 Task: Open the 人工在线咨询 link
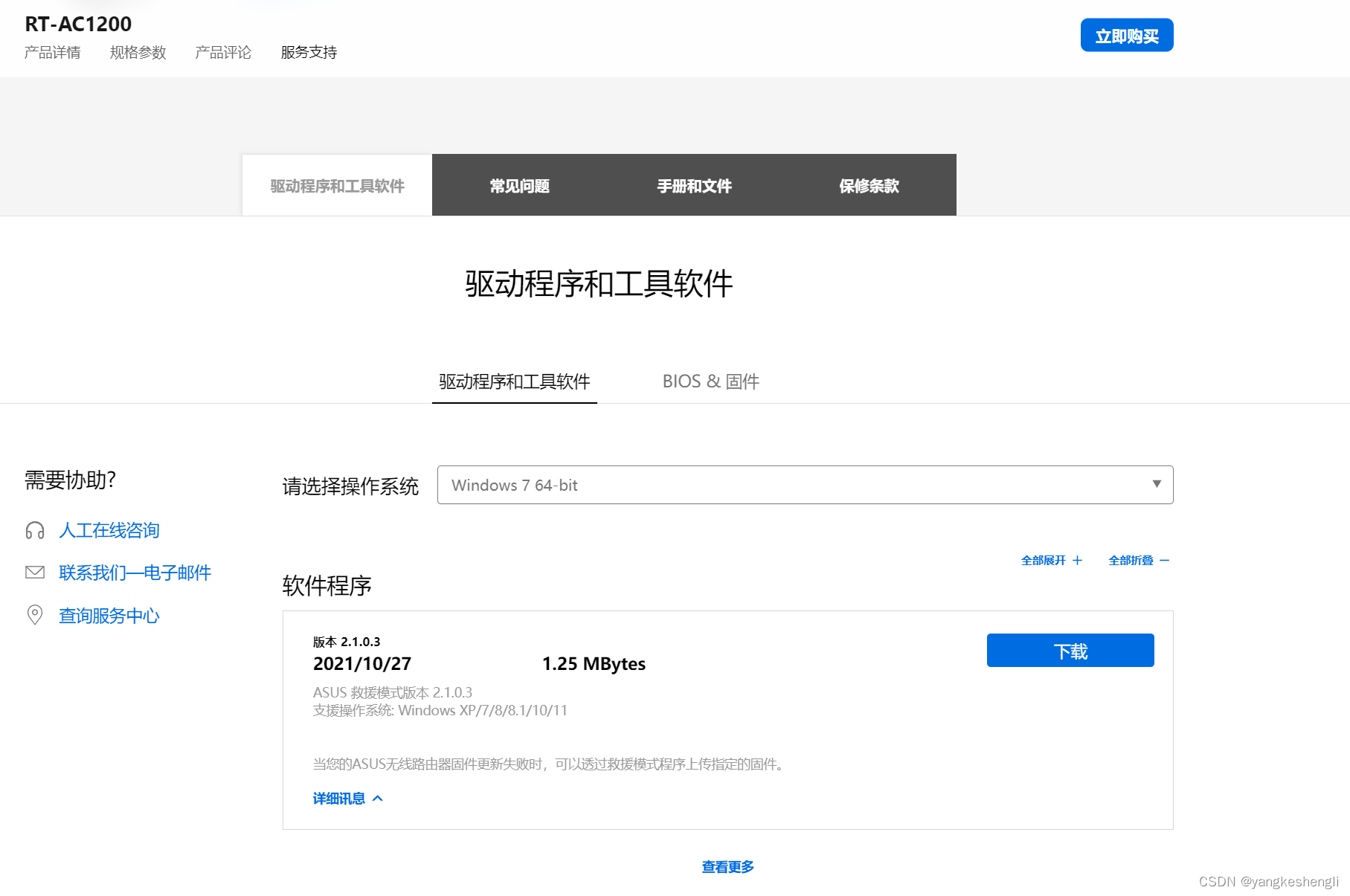109,530
